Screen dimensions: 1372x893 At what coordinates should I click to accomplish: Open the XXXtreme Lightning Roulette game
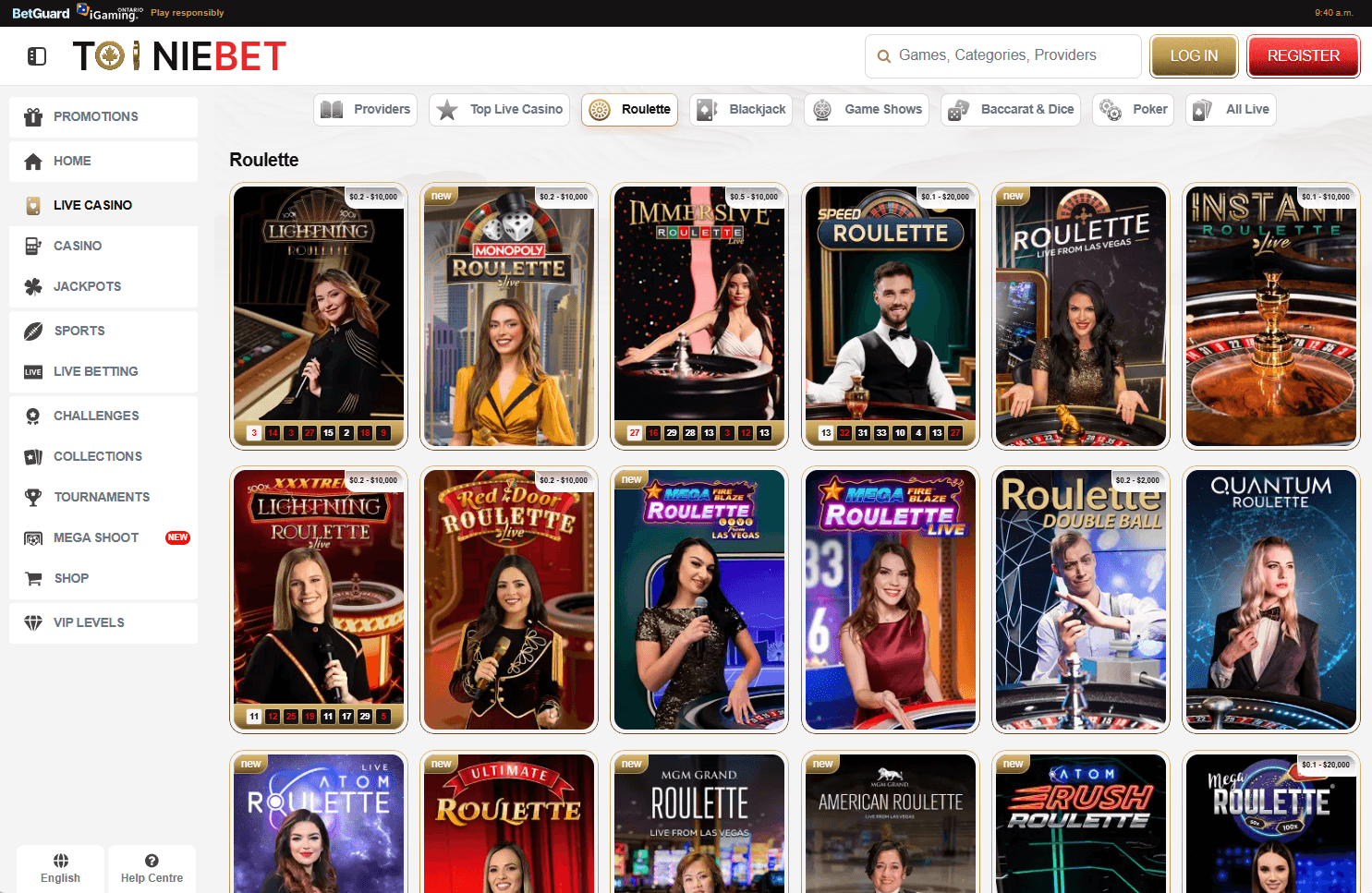[319, 599]
